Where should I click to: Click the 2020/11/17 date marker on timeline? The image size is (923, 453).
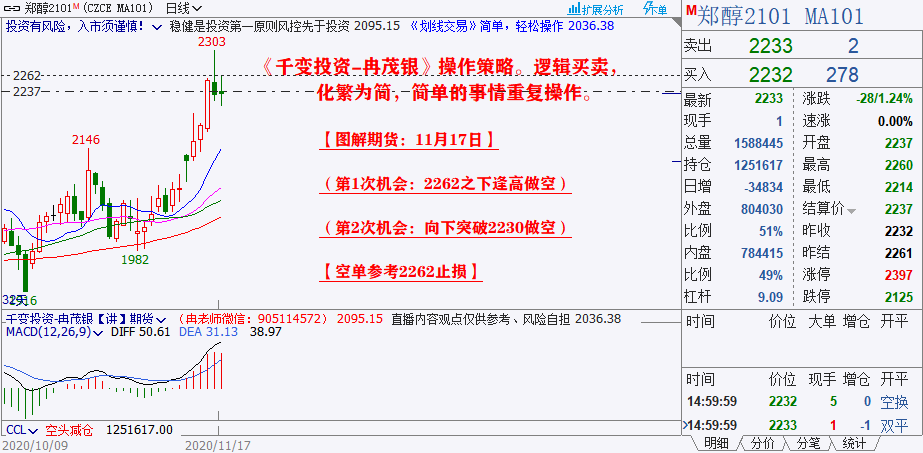pyautogui.click(x=218, y=443)
